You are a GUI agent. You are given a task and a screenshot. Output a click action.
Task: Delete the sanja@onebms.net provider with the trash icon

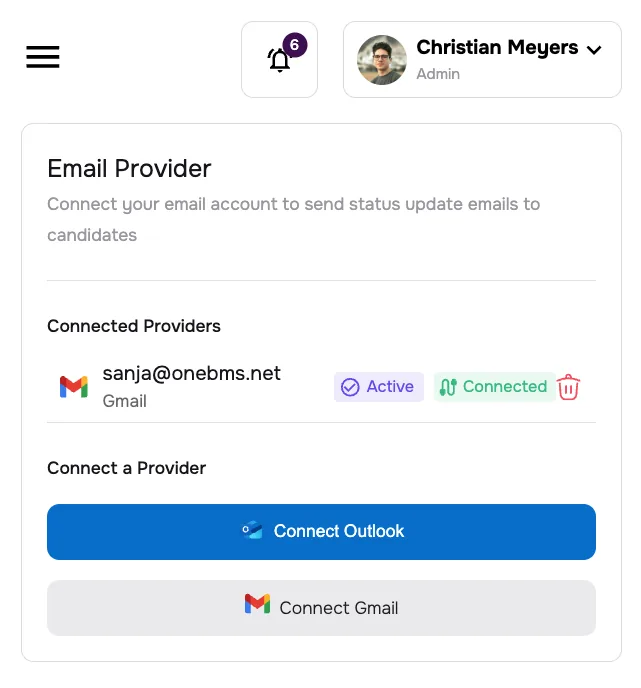pyautogui.click(x=568, y=387)
